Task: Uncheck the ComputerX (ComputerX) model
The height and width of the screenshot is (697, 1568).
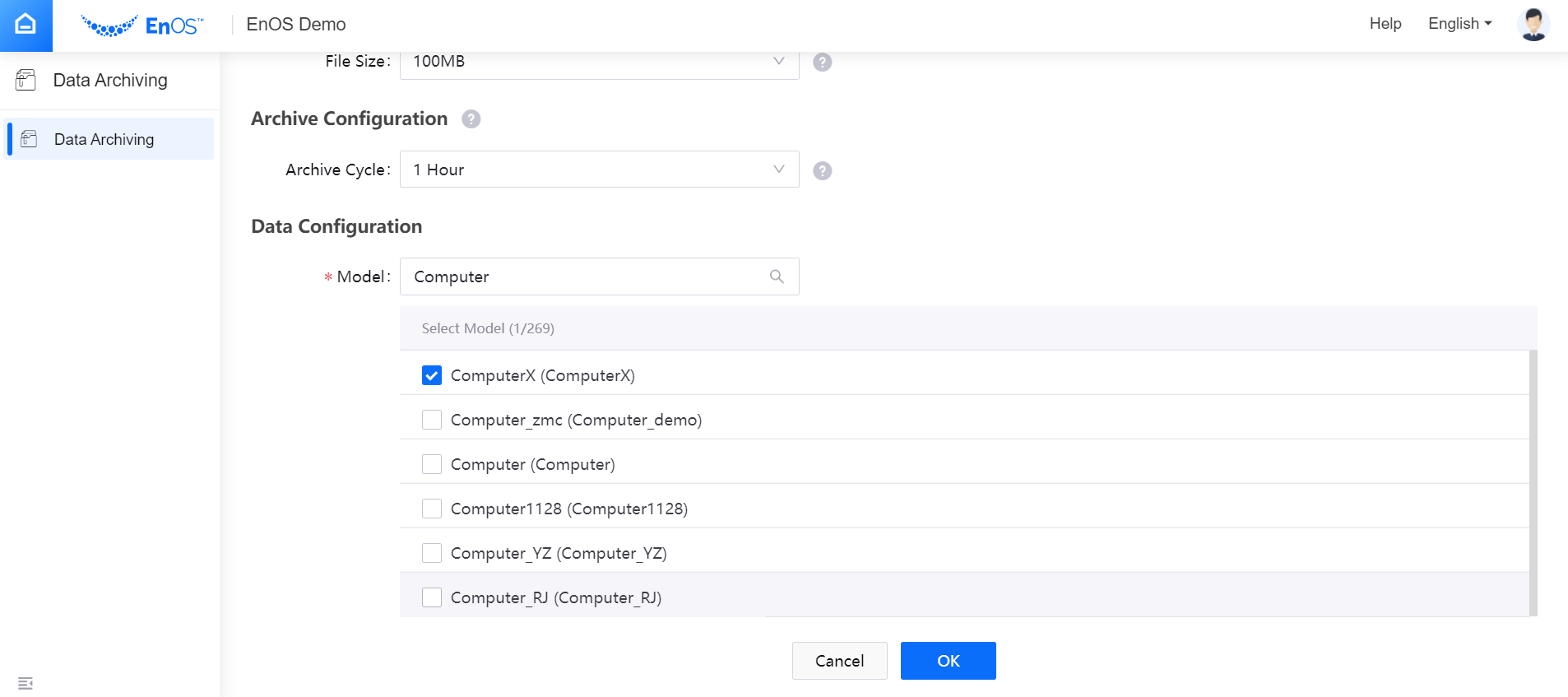Action: point(432,375)
